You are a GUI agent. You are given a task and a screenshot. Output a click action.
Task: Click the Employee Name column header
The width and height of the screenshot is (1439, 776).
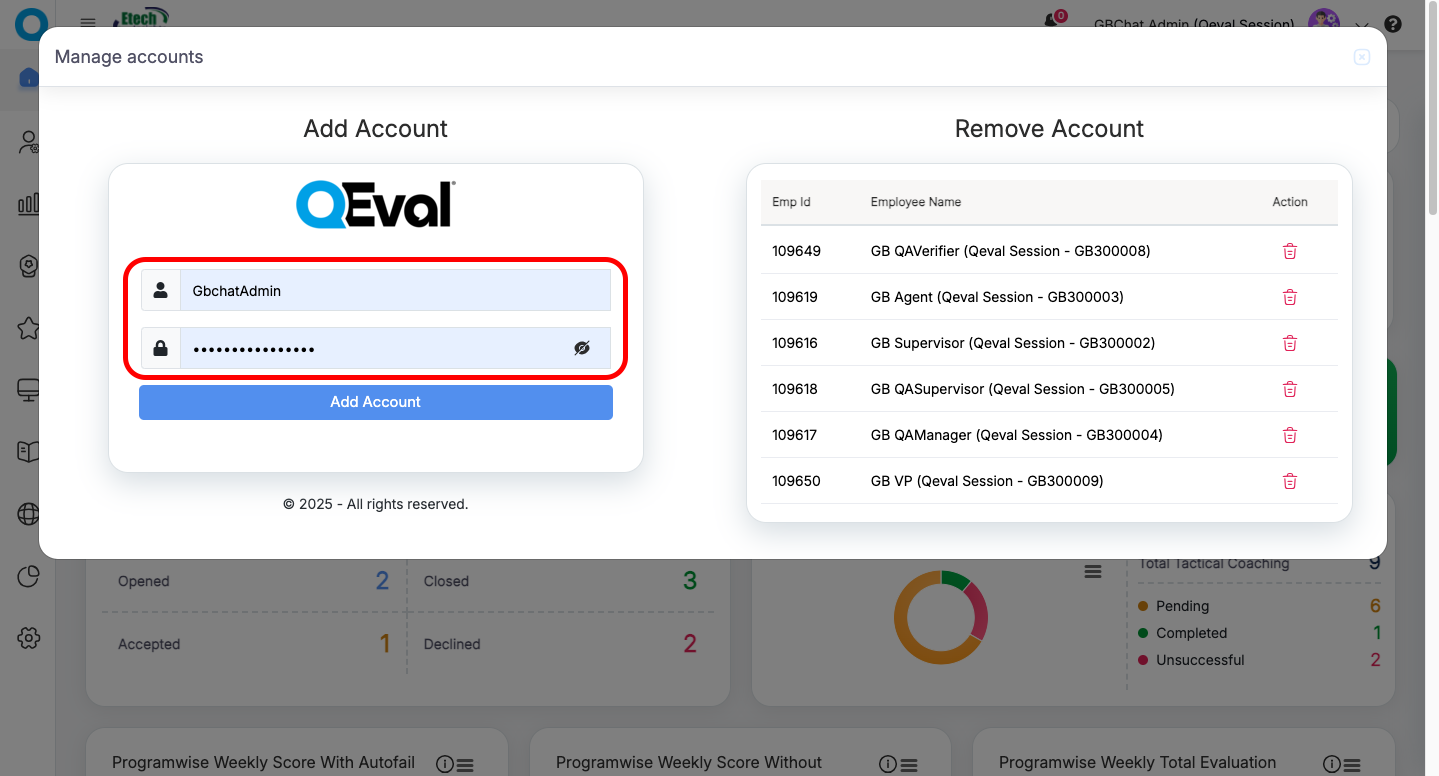pyautogui.click(x=915, y=202)
